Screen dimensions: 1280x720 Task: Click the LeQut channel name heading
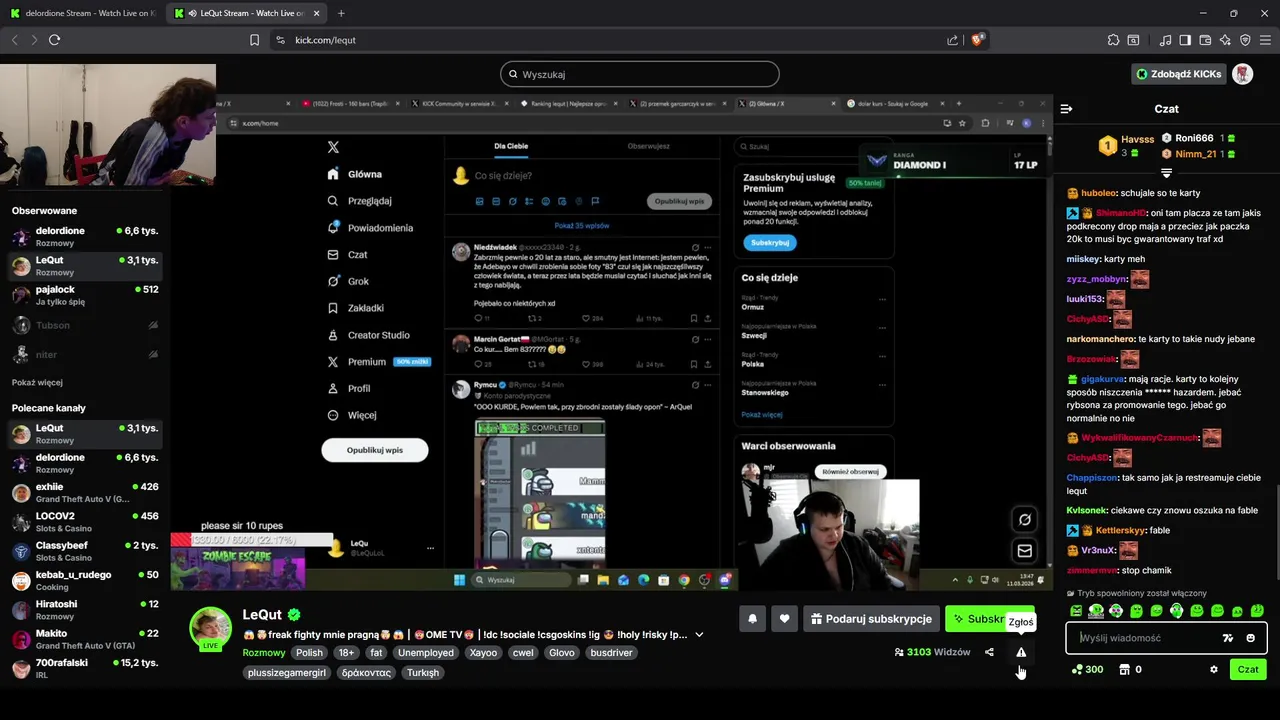262,615
